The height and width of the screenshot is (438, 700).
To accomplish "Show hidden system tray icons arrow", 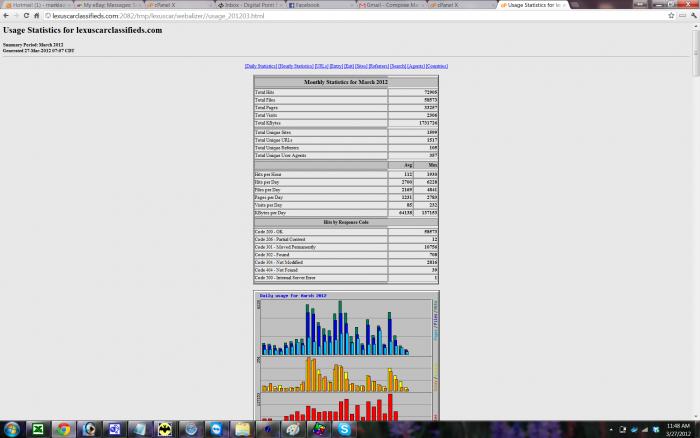I will [611, 430].
